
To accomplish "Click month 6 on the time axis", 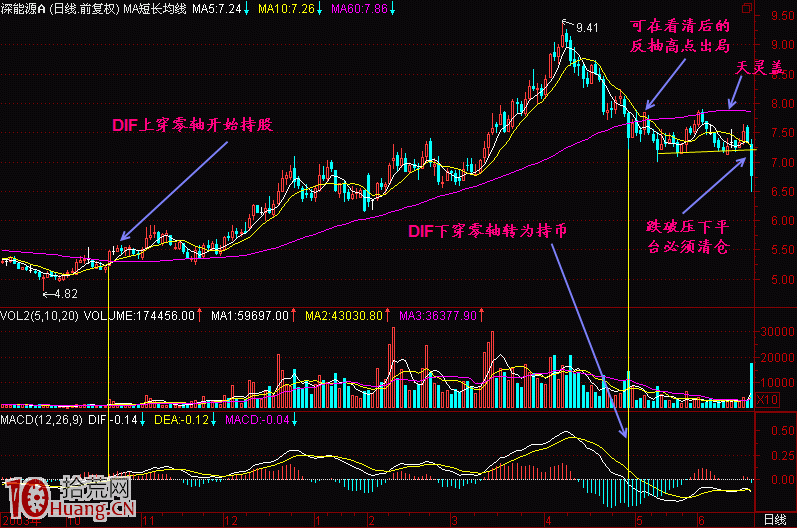I will click(x=701, y=521).
